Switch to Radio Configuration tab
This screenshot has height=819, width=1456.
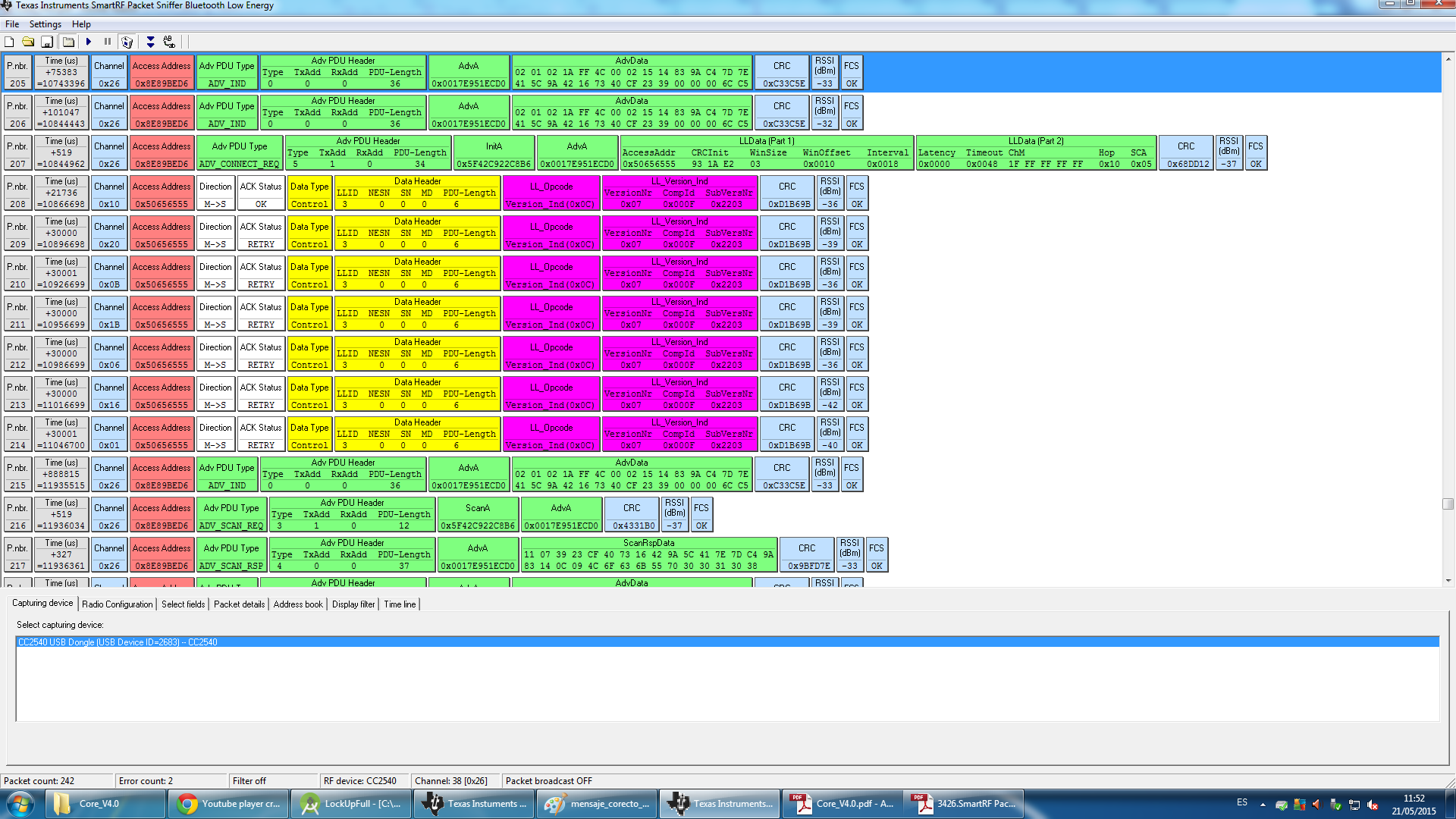click(x=117, y=604)
